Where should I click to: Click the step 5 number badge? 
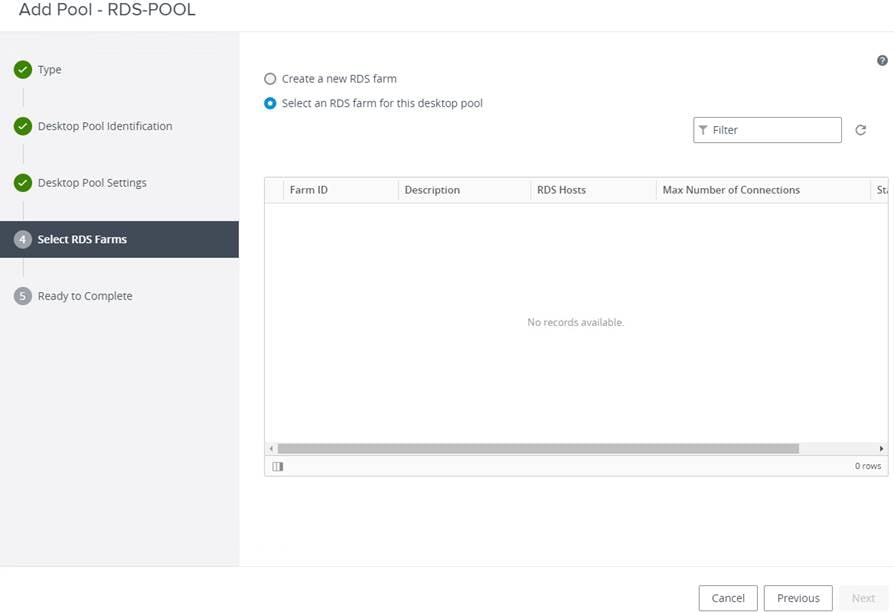tap(23, 296)
